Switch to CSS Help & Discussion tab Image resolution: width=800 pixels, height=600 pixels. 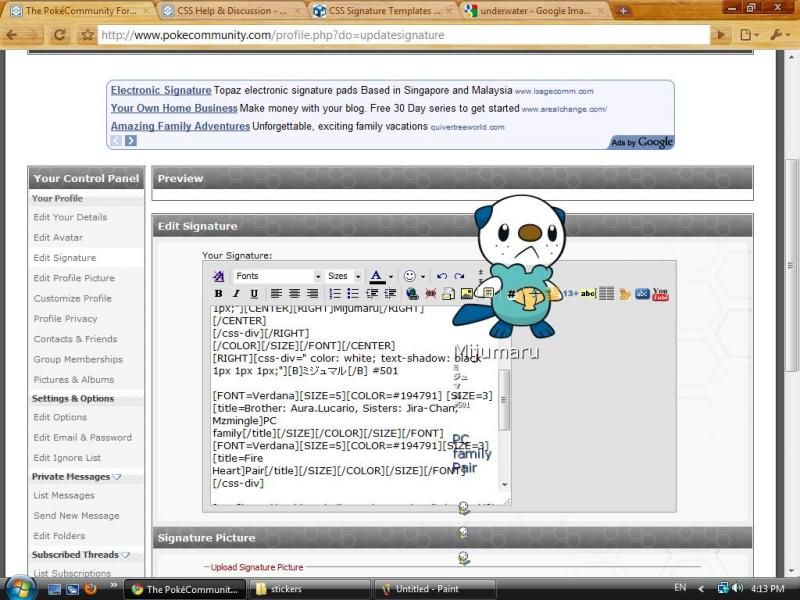coord(231,10)
